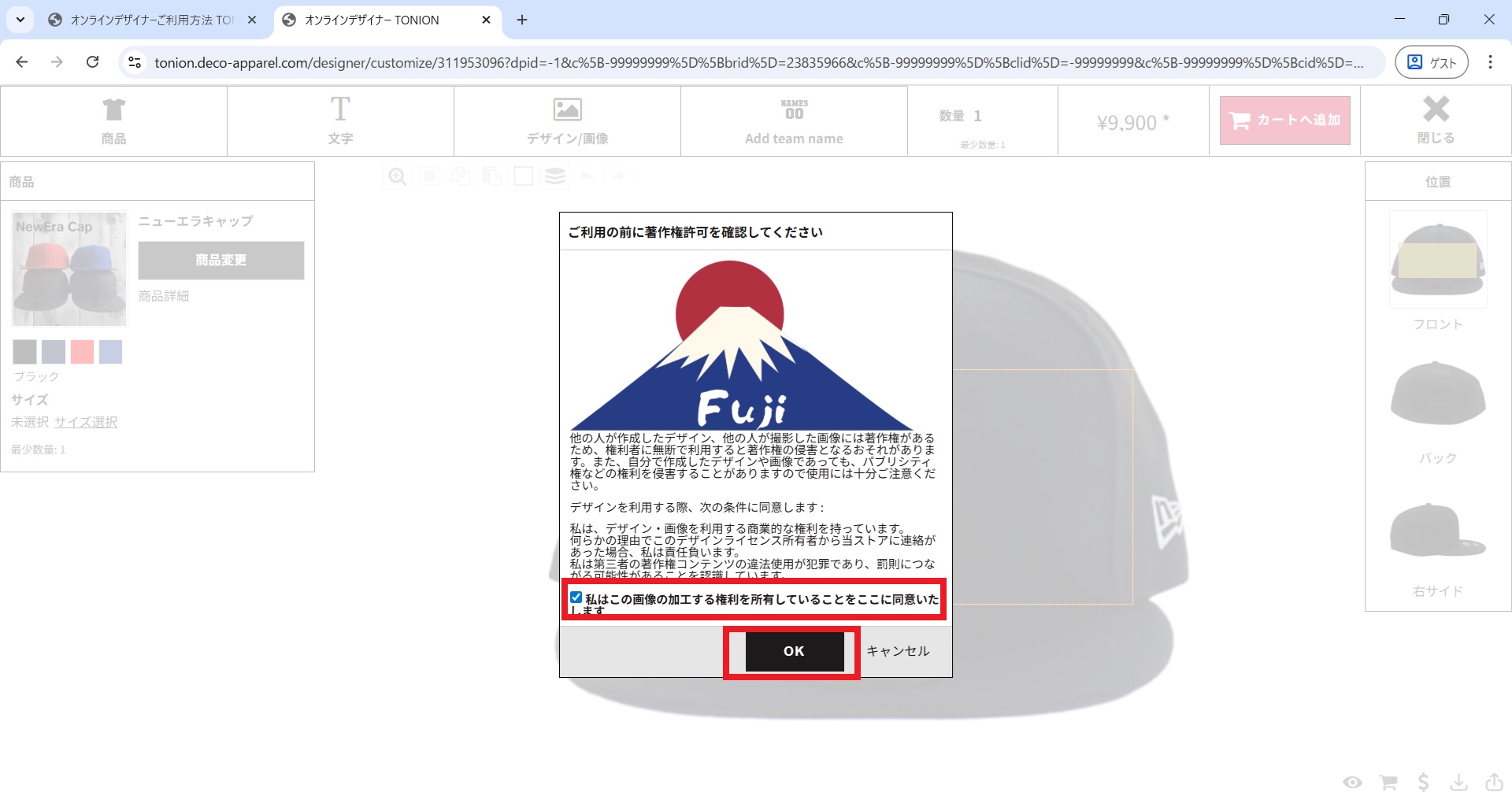
Task: Select the navy gray-blue color swatch
Action: 54,352
